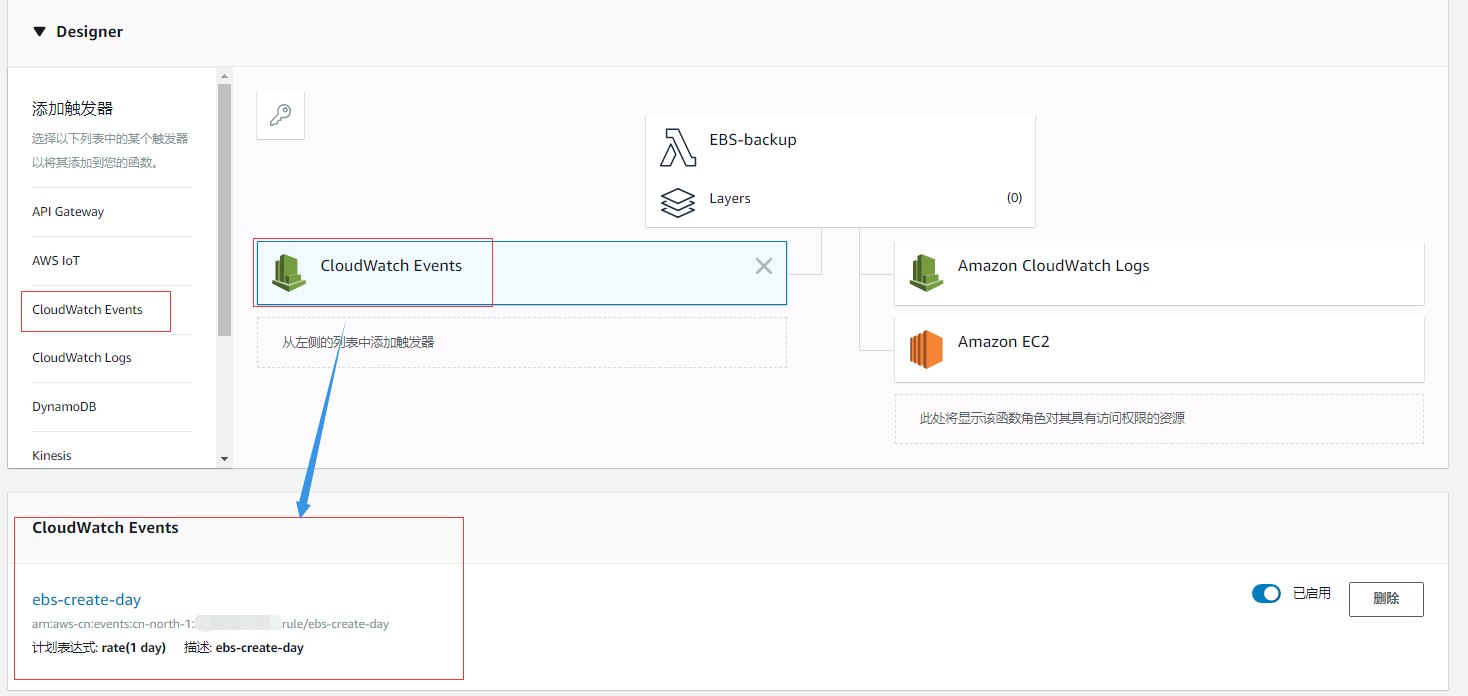Click the CloudWatch Events trigger icon
1468x696 pixels.
click(x=289, y=272)
